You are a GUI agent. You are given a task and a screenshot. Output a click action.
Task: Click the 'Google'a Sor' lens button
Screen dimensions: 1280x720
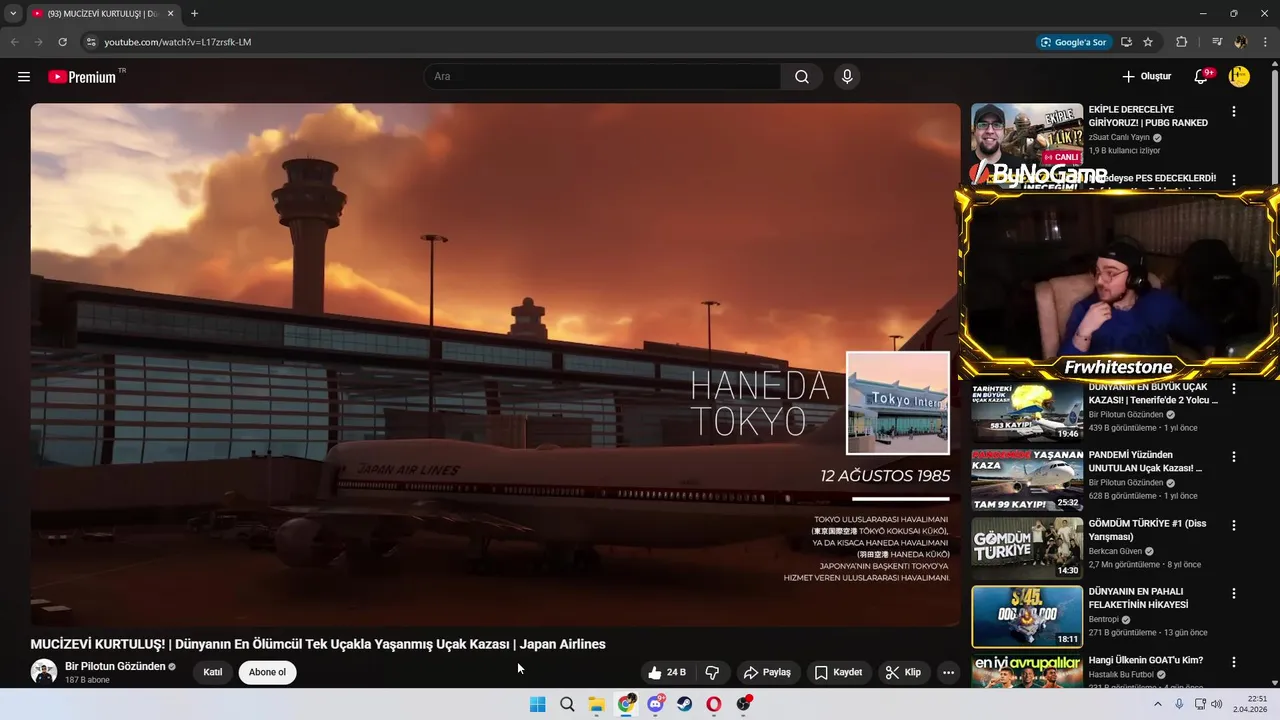click(x=1073, y=42)
